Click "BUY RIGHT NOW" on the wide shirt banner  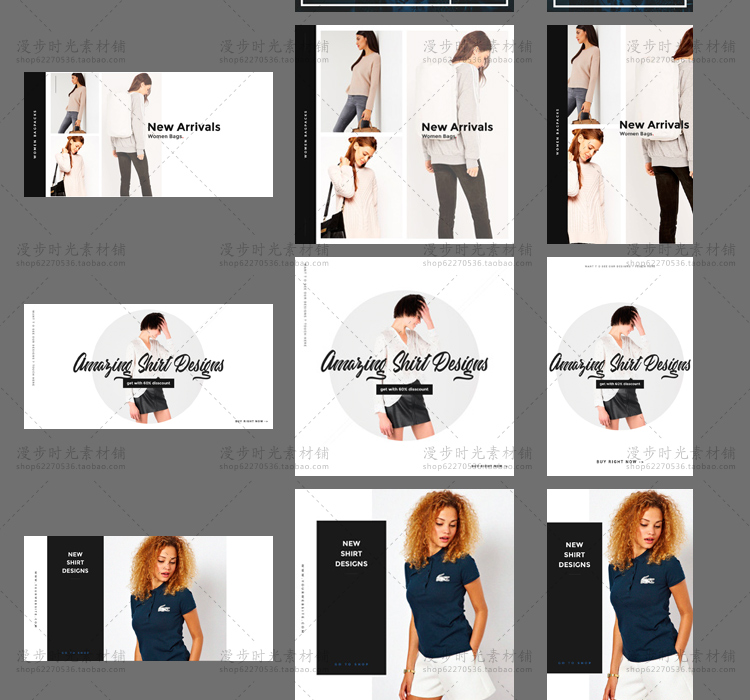[x=252, y=421]
